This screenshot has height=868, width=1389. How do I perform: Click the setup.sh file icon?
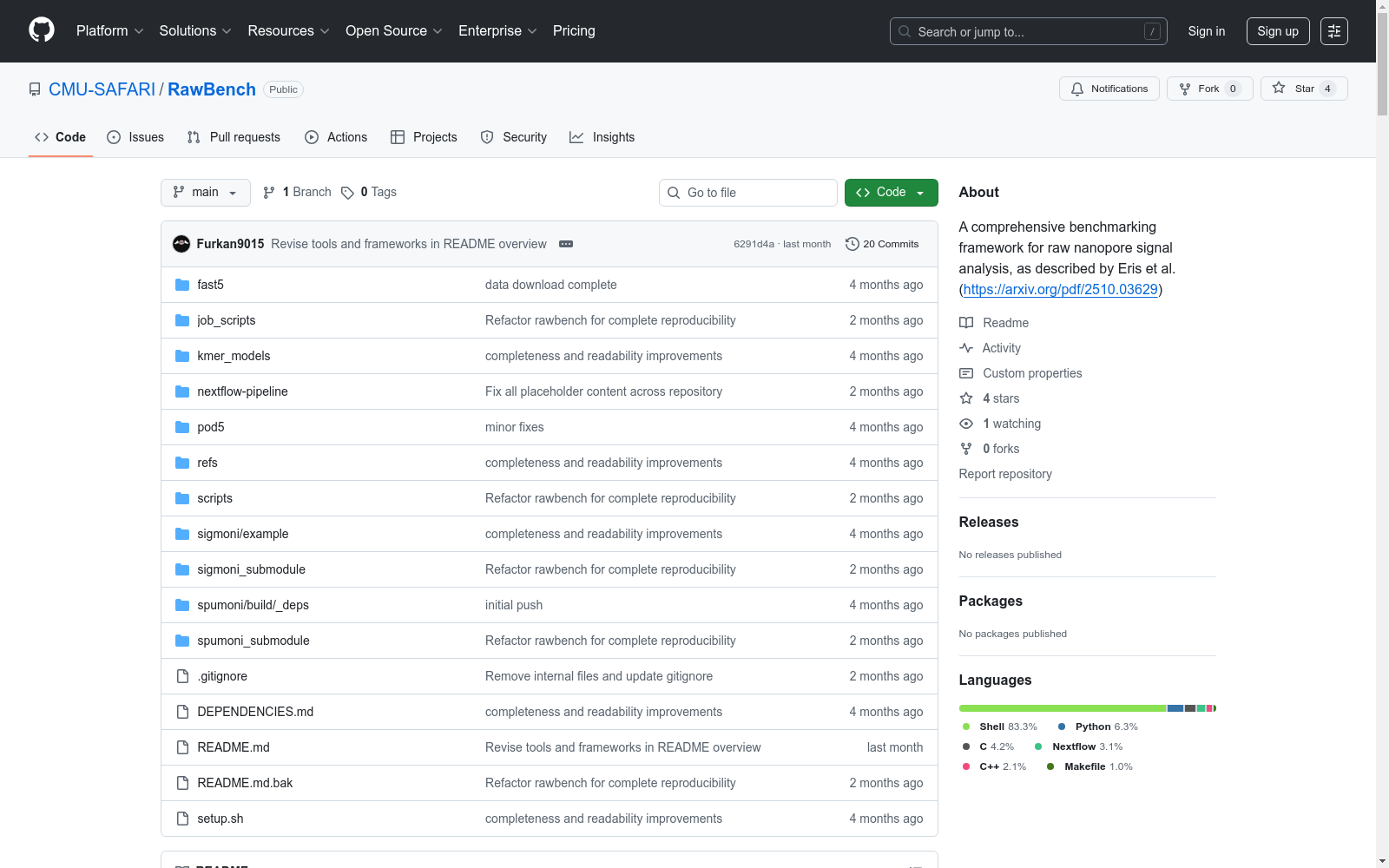[182, 819]
